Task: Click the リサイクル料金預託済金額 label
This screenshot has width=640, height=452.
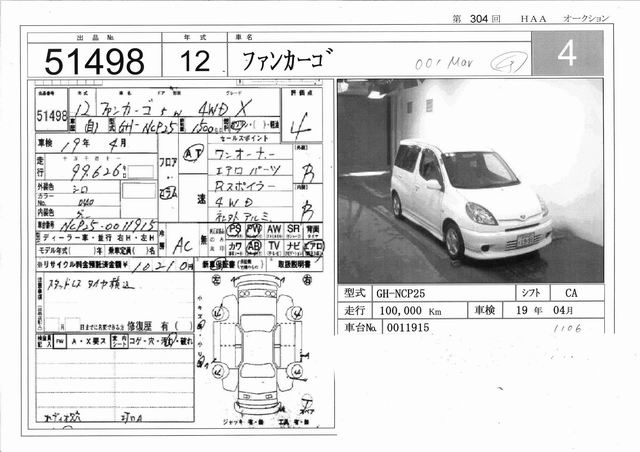Action: coord(83,265)
